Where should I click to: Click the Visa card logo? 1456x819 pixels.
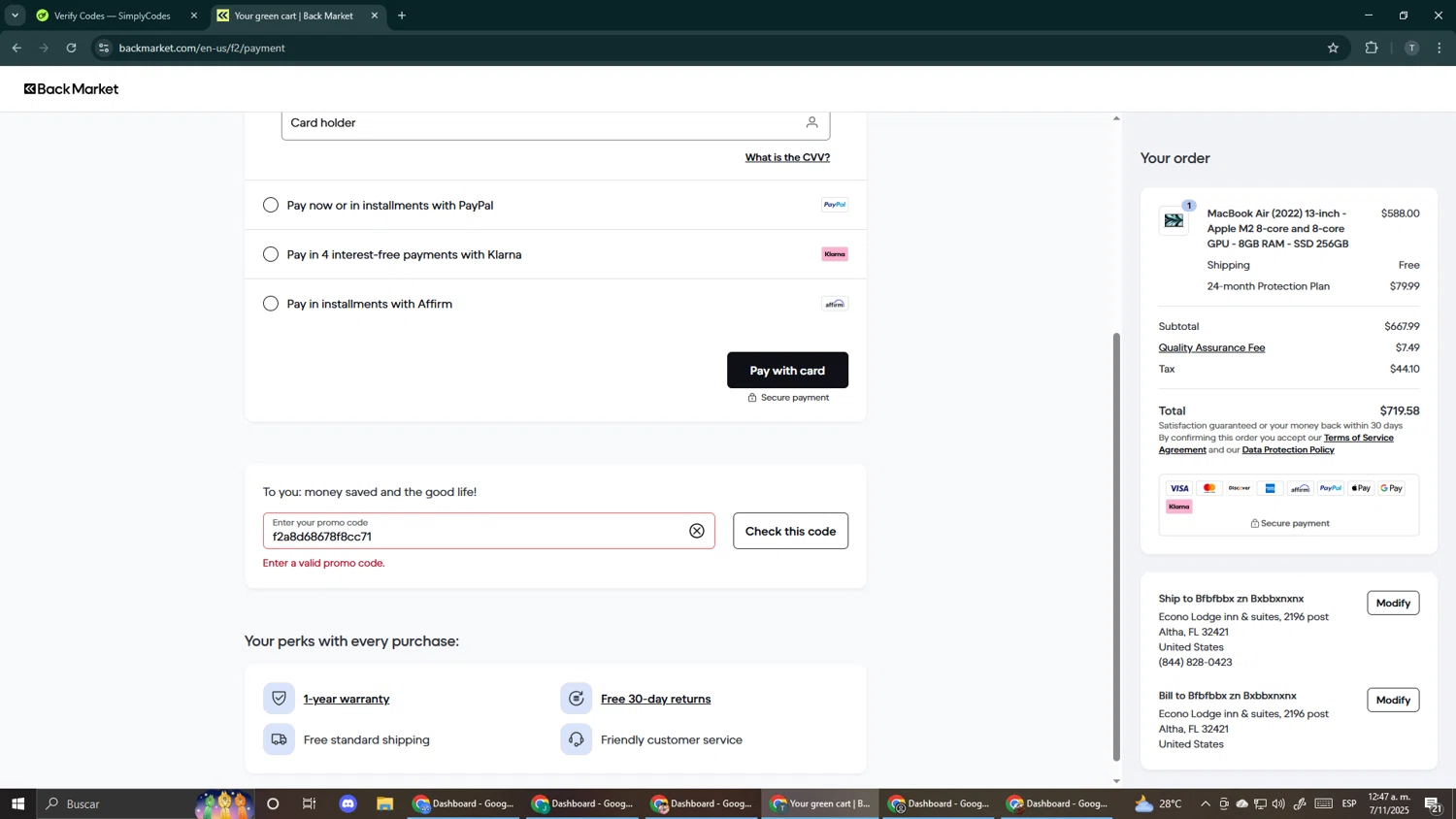pos(1179,488)
